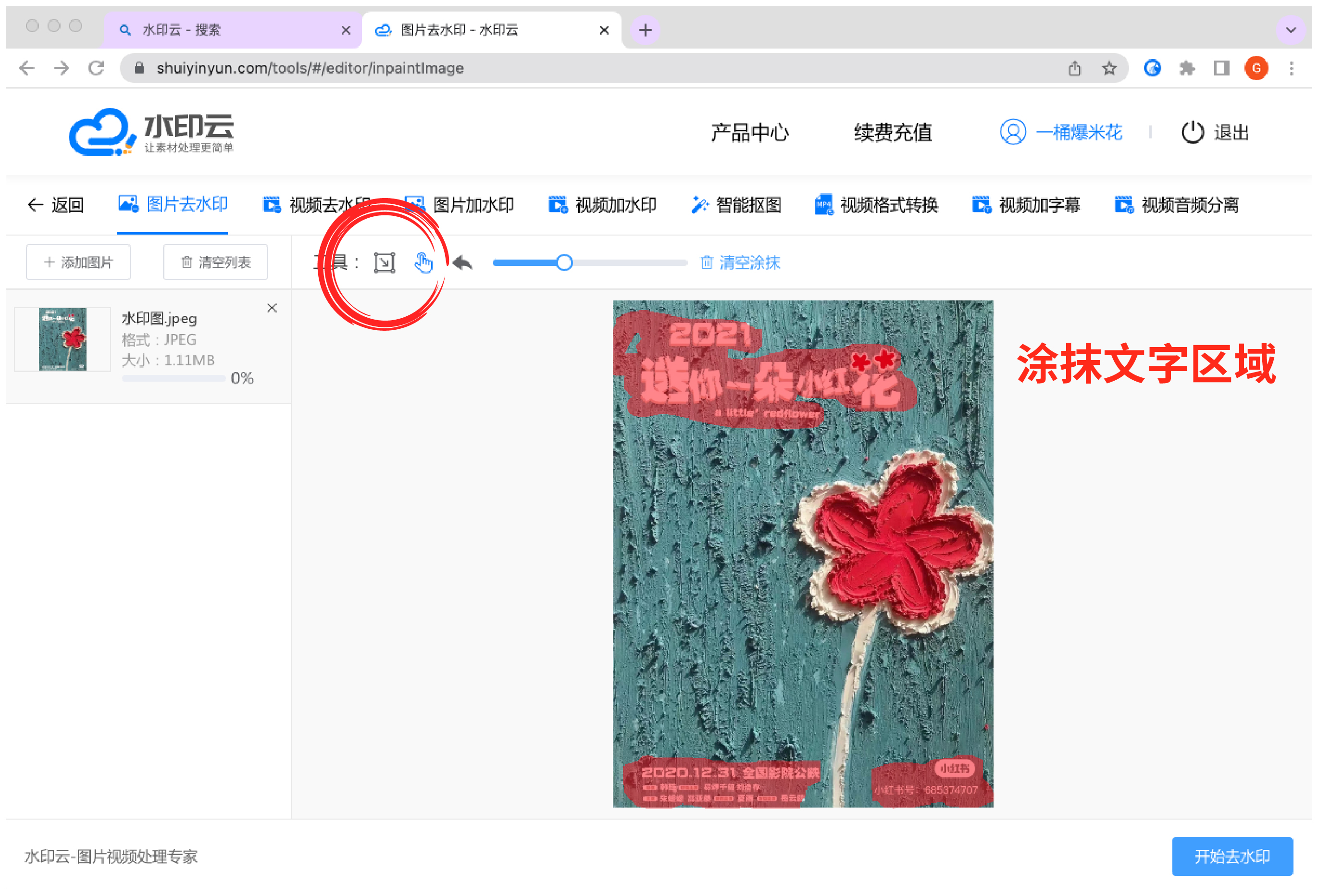Open the 视频音频分离 tab

tap(1177, 205)
